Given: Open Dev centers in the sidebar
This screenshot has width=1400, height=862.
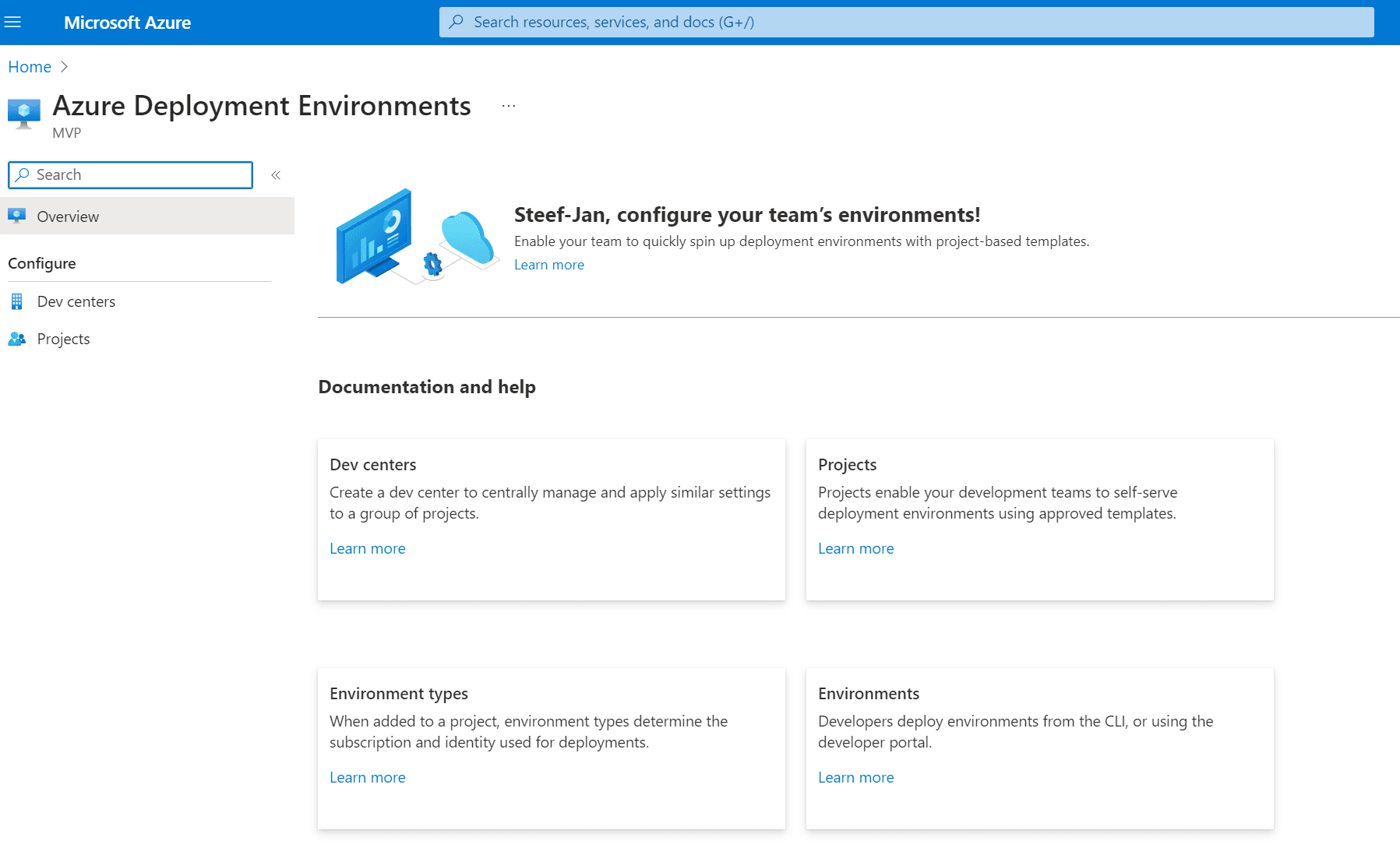Looking at the screenshot, I should (x=76, y=301).
